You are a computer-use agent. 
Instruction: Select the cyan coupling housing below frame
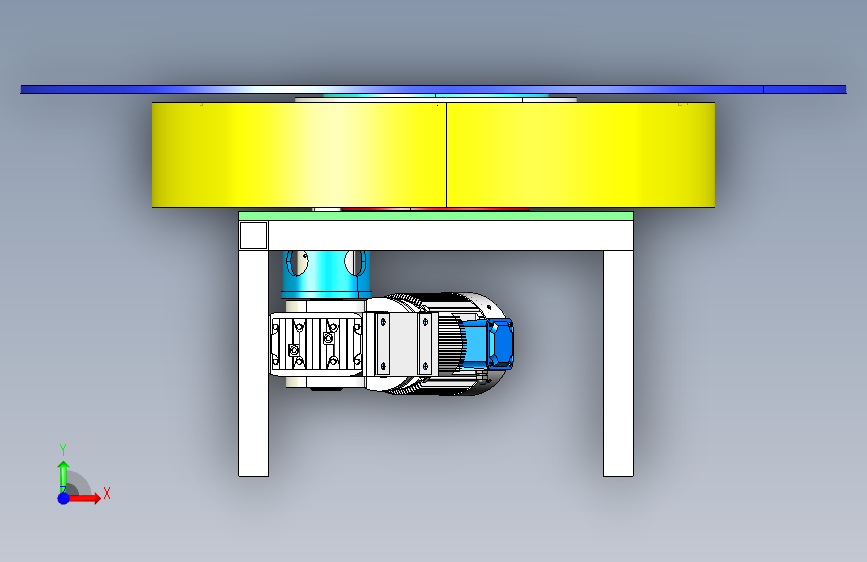325,274
